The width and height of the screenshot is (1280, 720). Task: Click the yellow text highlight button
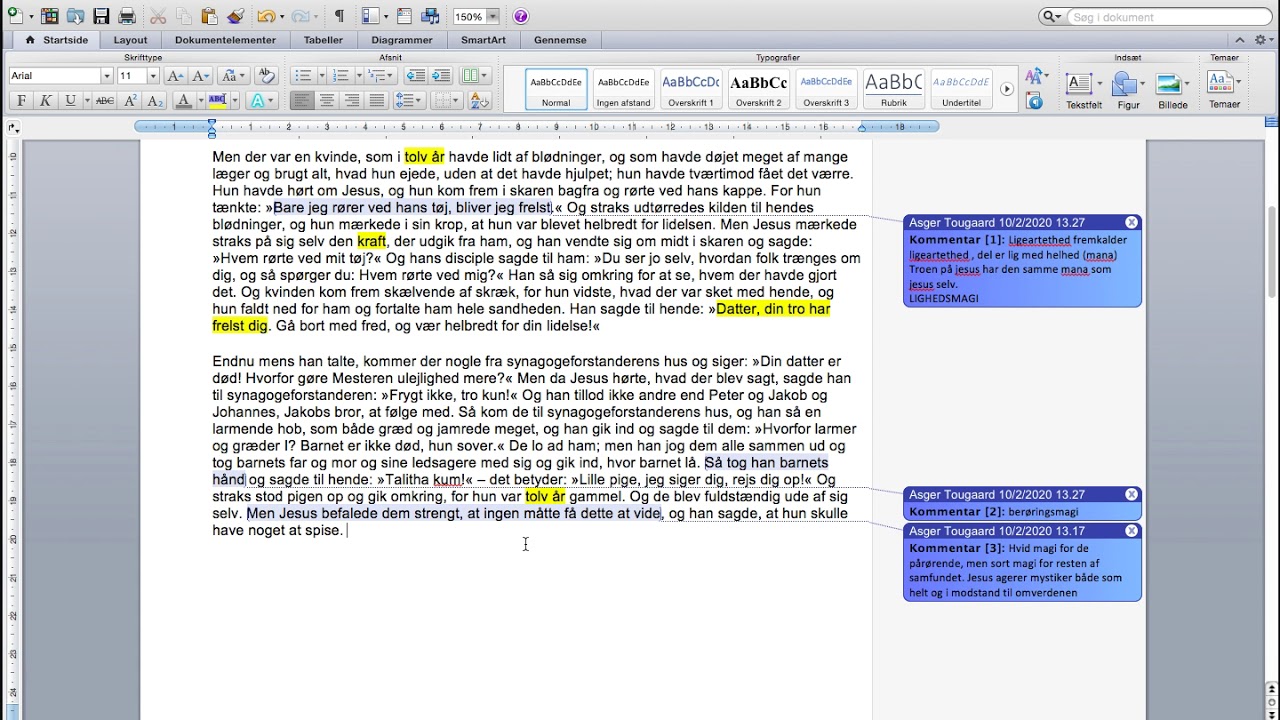[217, 101]
